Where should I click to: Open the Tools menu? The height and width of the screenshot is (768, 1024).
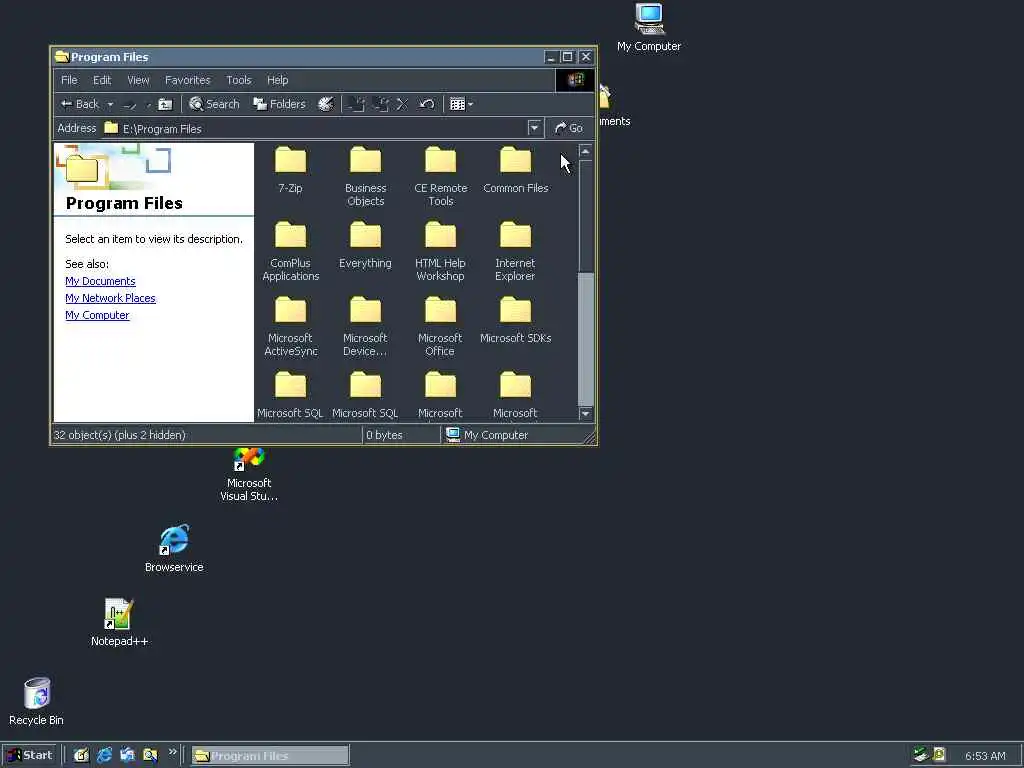coord(238,80)
